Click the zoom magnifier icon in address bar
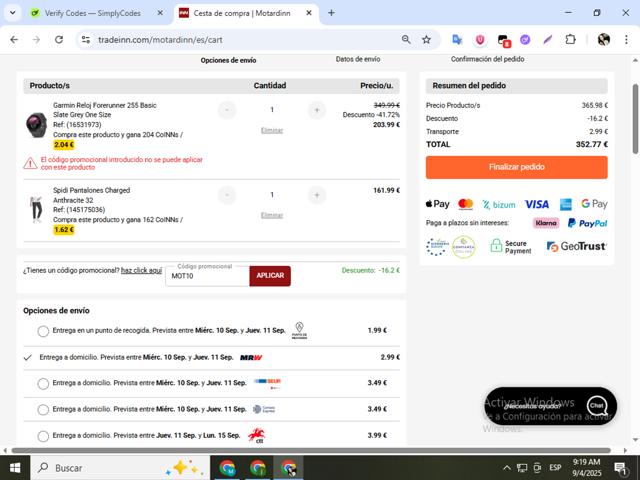 [406, 40]
